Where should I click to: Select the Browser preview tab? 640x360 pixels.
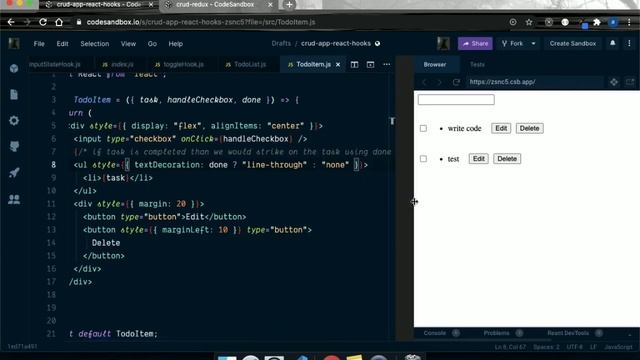point(435,64)
